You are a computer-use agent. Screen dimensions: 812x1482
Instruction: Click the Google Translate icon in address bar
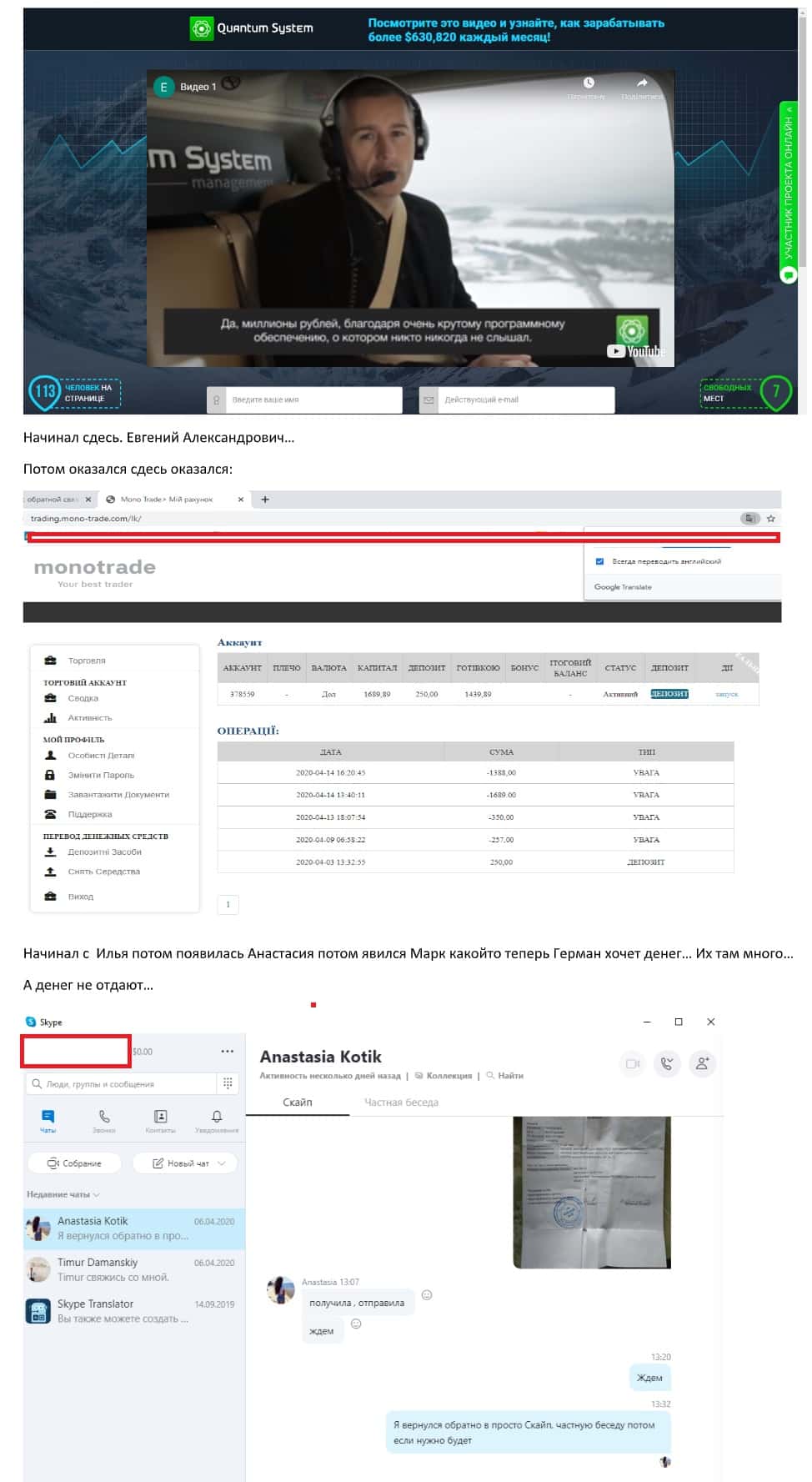(x=749, y=518)
